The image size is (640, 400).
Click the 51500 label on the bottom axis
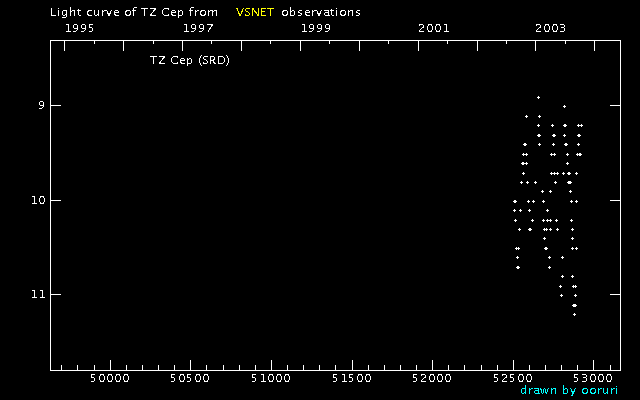pos(352,379)
